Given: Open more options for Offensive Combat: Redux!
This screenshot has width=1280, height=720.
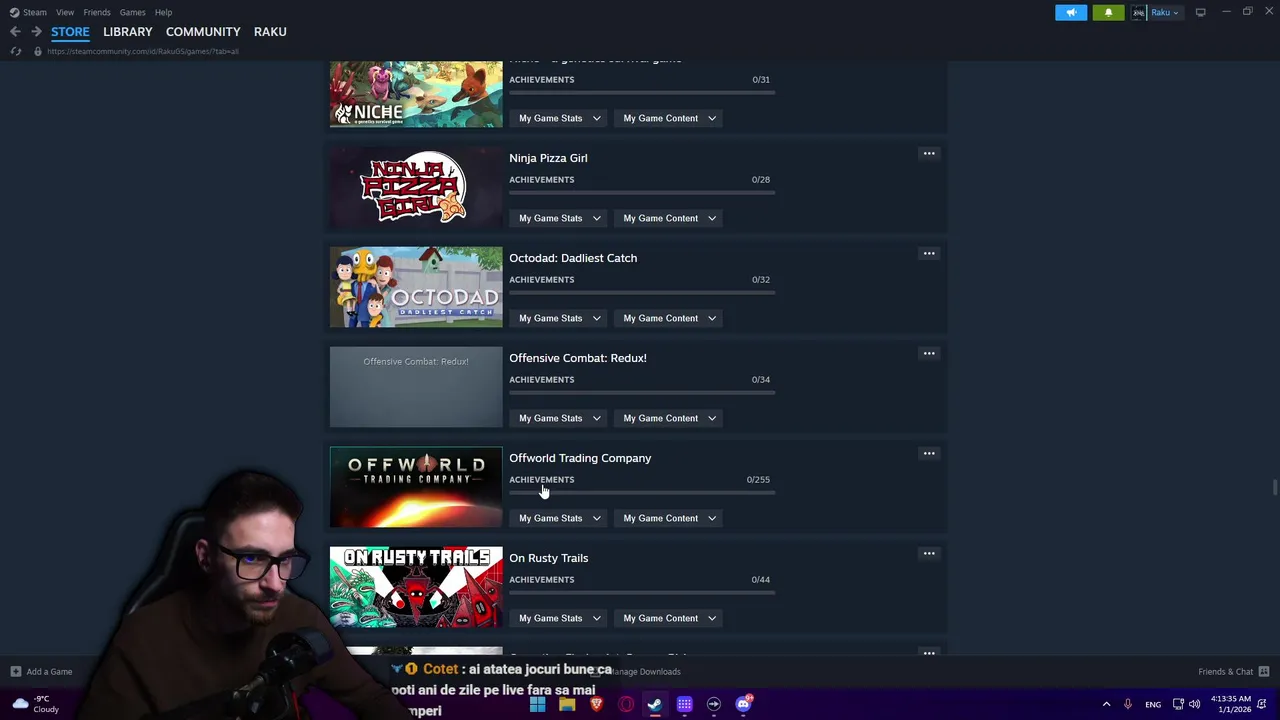Looking at the screenshot, I should click(929, 354).
